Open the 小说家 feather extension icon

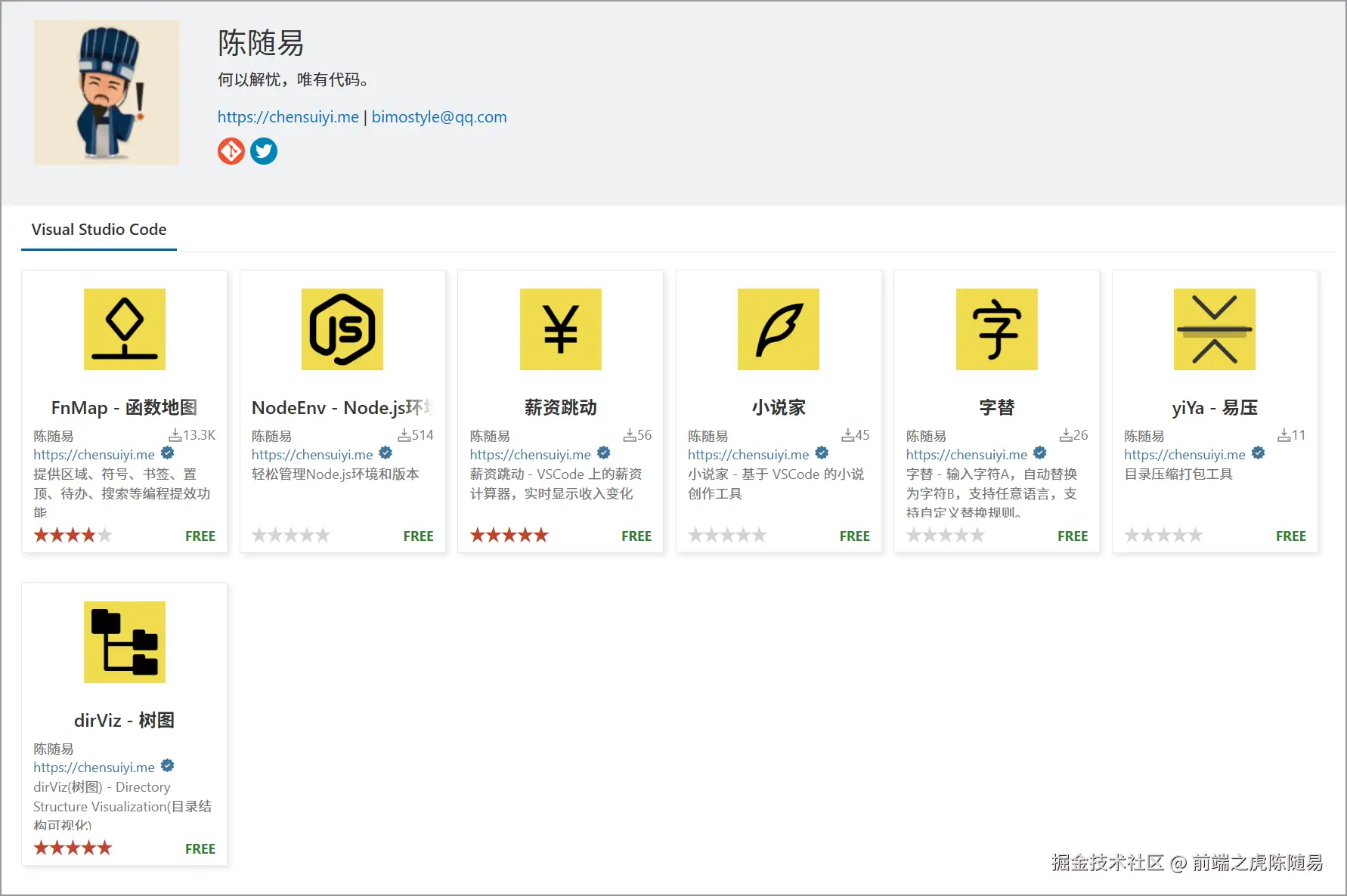[x=779, y=329]
